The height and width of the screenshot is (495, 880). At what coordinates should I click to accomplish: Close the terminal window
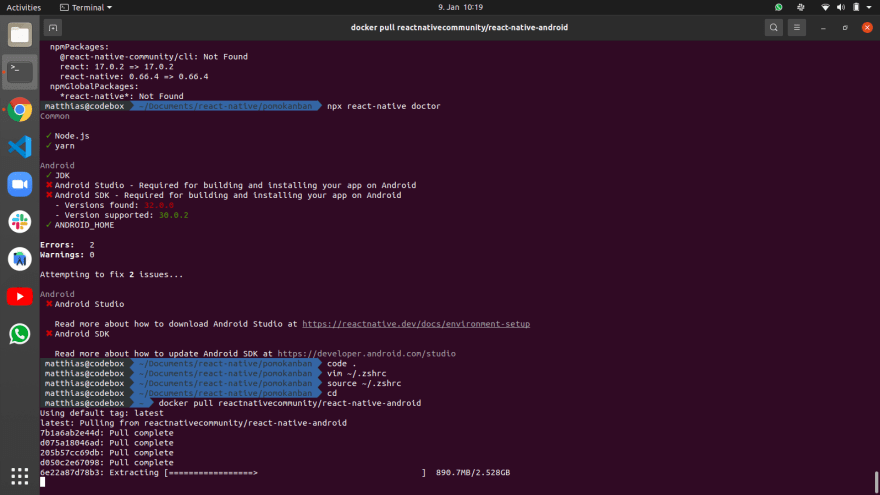tap(867, 28)
